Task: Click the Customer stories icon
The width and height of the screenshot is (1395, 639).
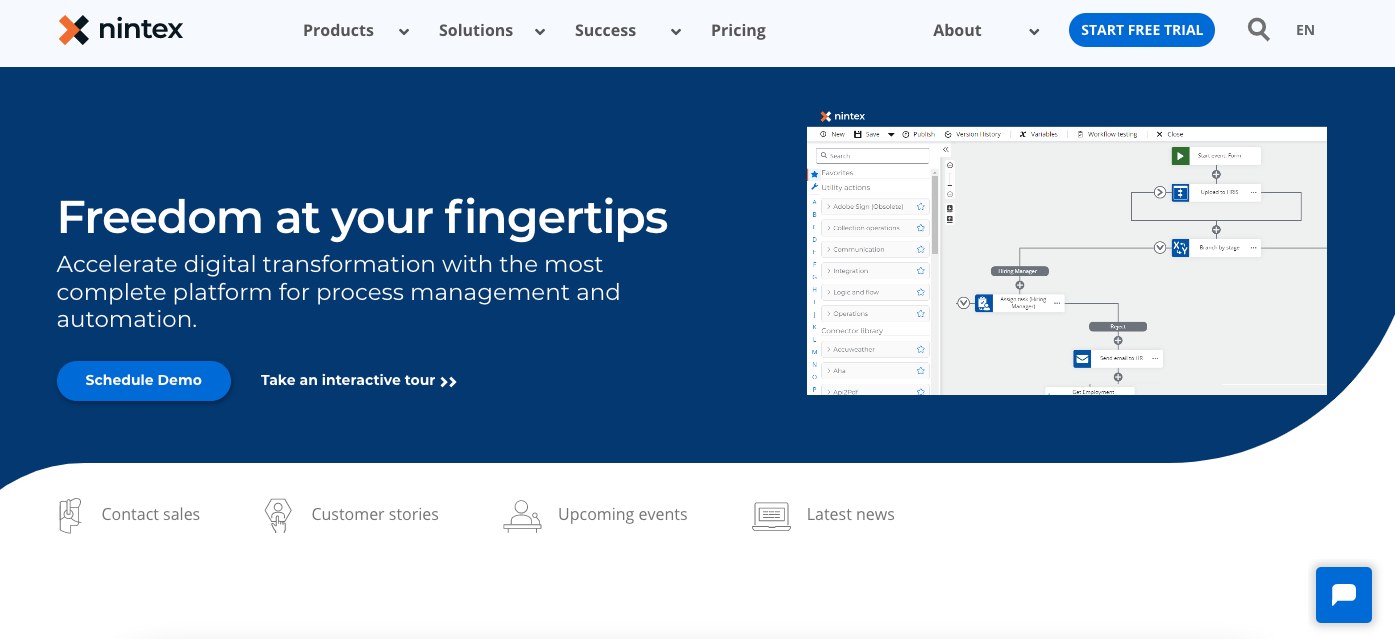Action: click(x=278, y=515)
